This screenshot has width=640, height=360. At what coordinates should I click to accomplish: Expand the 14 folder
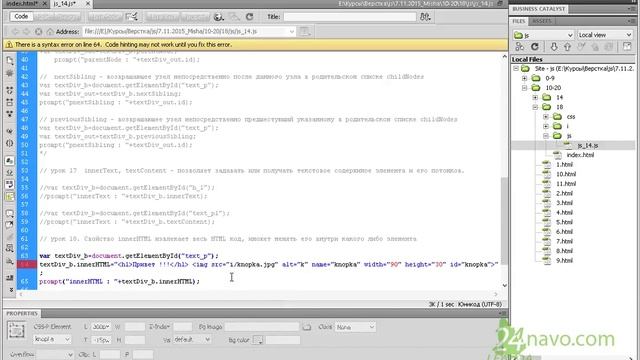[x=535, y=97]
